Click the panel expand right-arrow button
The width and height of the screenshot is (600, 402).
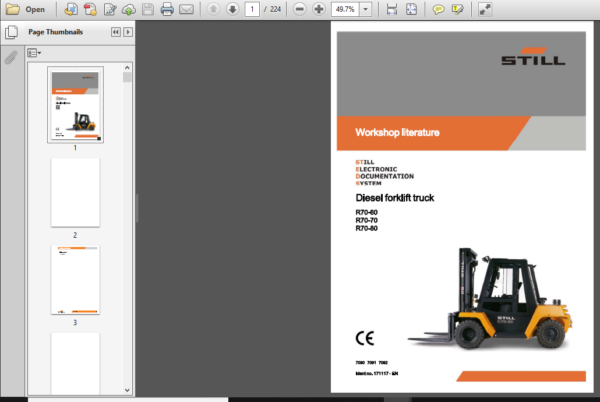128,32
